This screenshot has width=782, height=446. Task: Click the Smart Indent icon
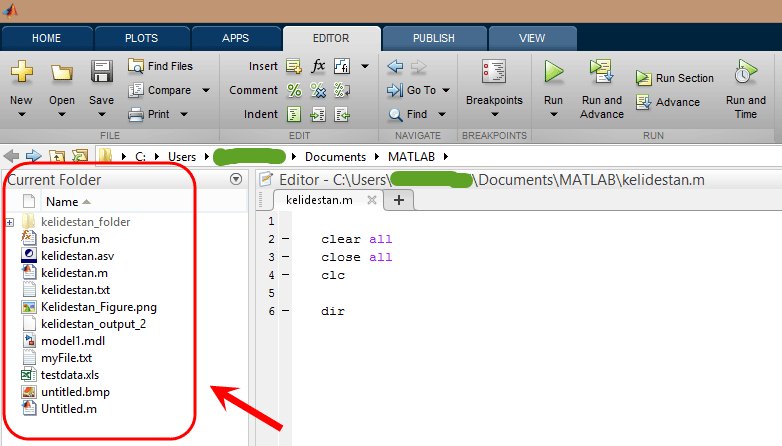point(294,114)
